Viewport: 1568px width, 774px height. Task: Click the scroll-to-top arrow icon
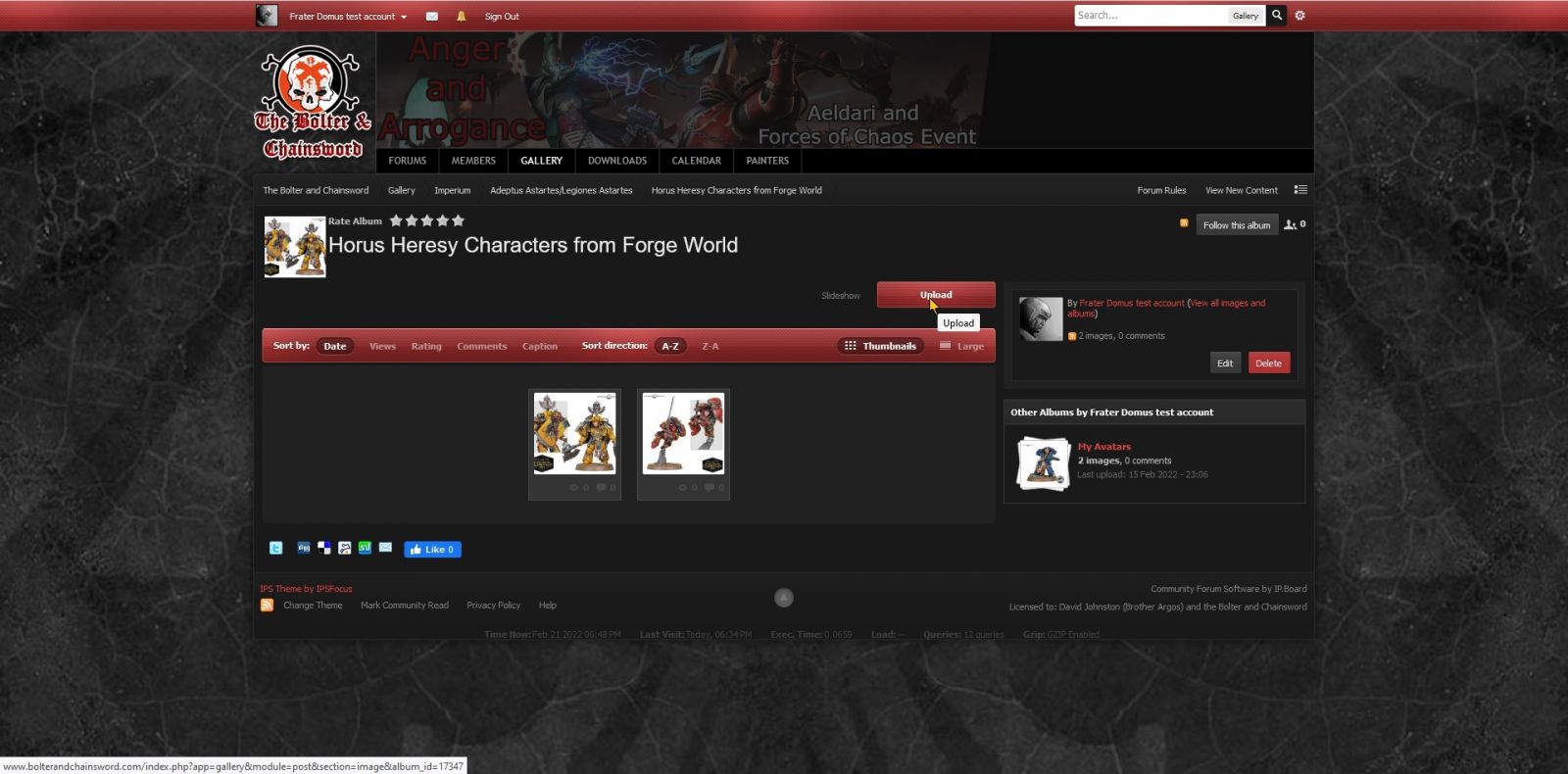[784, 598]
